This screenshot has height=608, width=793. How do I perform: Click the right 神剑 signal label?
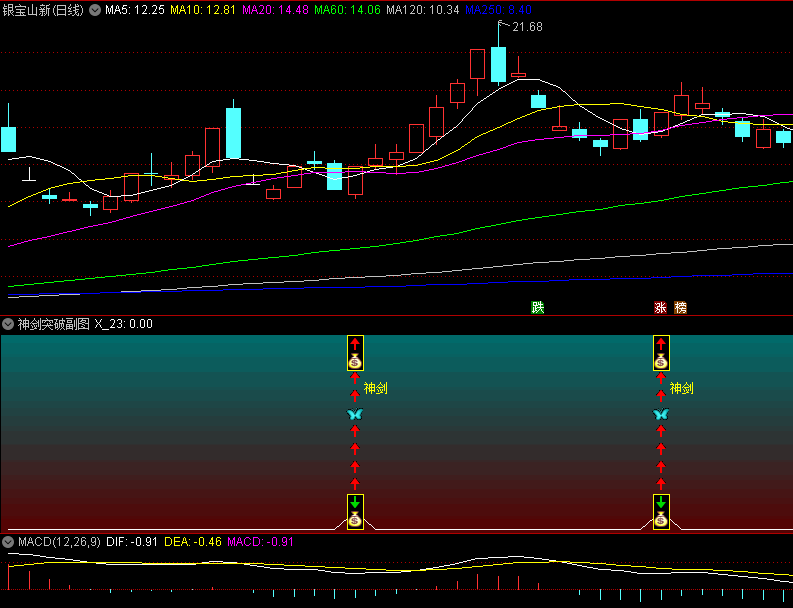click(x=682, y=388)
